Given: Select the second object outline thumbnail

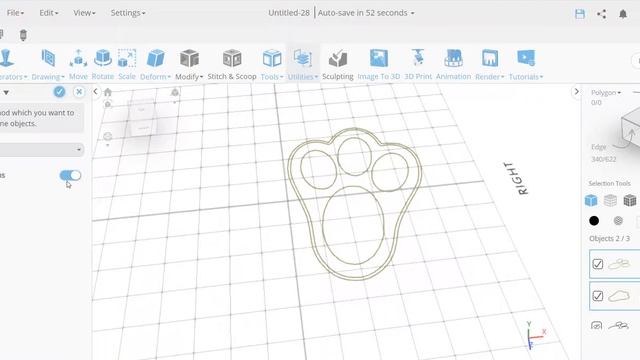Looking at the screenshot, I should click(619, 296).
